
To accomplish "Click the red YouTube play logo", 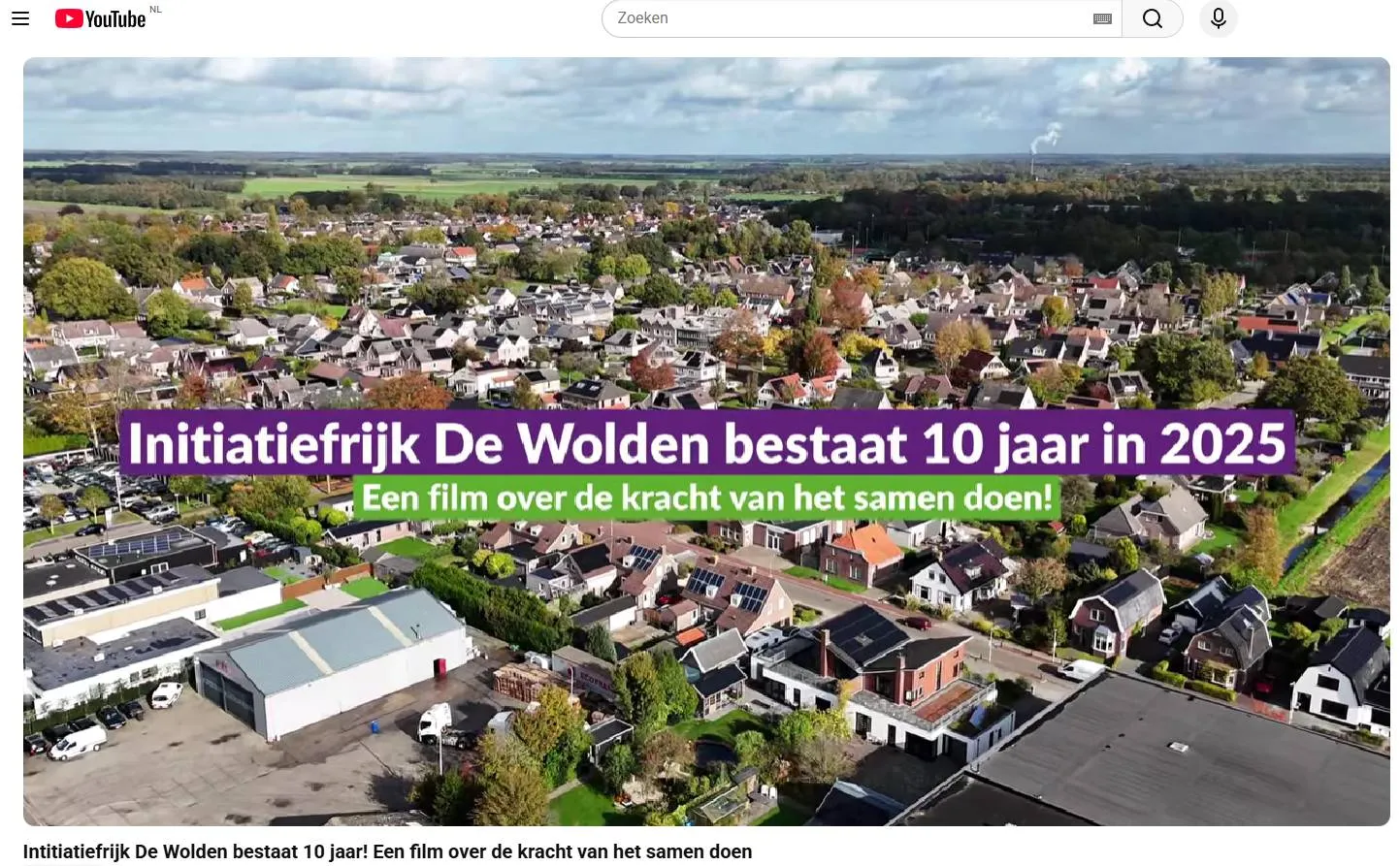I will [67, 17].
